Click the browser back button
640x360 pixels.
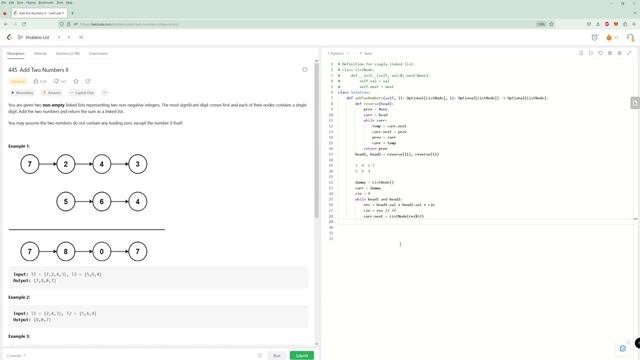tap(6, 24)
